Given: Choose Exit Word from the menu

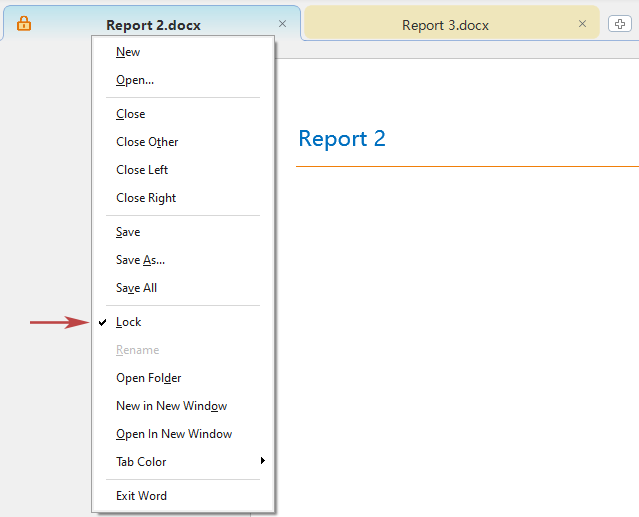Looking at the screenshot, I should click(141, 496).
